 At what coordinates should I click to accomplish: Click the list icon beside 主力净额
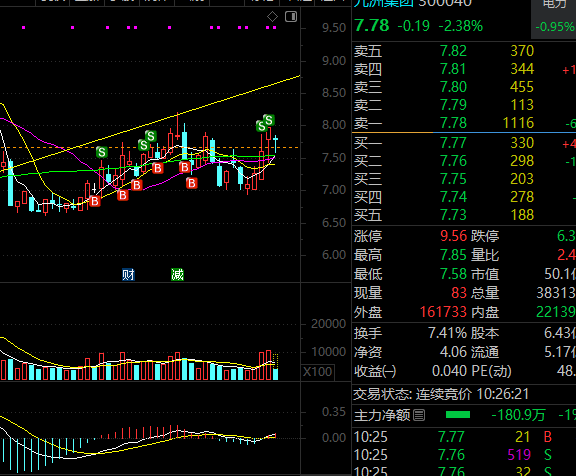419,415
